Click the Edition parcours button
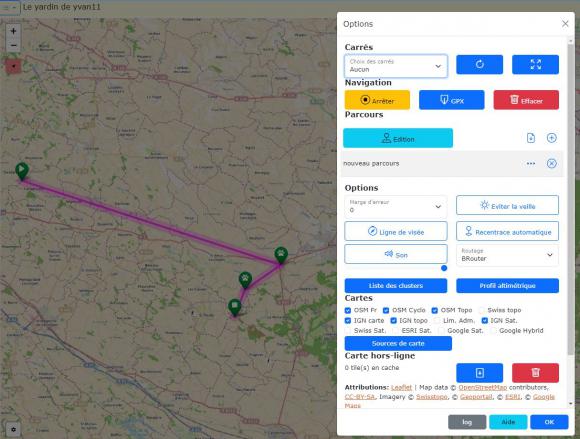Image resolution: width=580 pixels, height=439 pixels. [x=398, y=138]
